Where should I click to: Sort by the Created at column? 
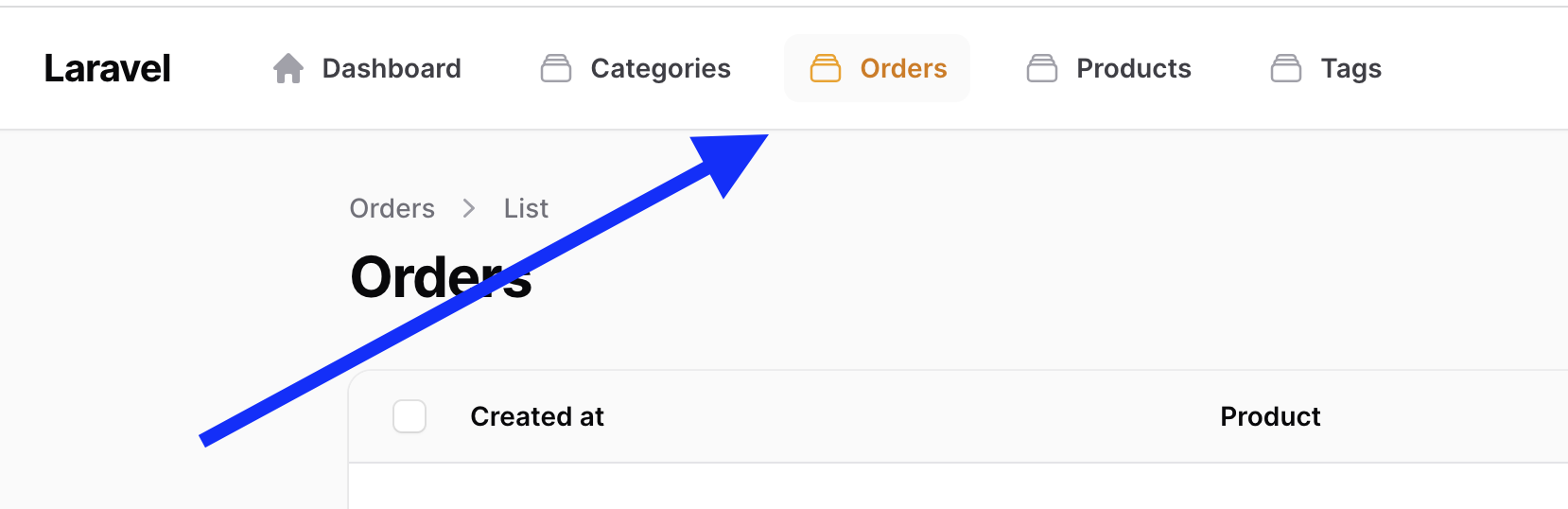click(x=537, y=416)
